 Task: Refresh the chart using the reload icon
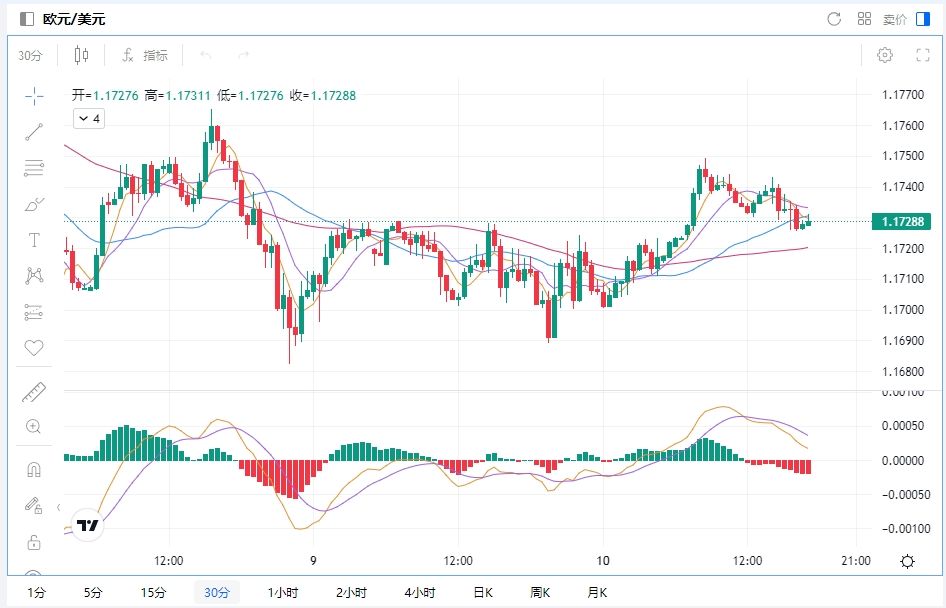pos(834,19)
